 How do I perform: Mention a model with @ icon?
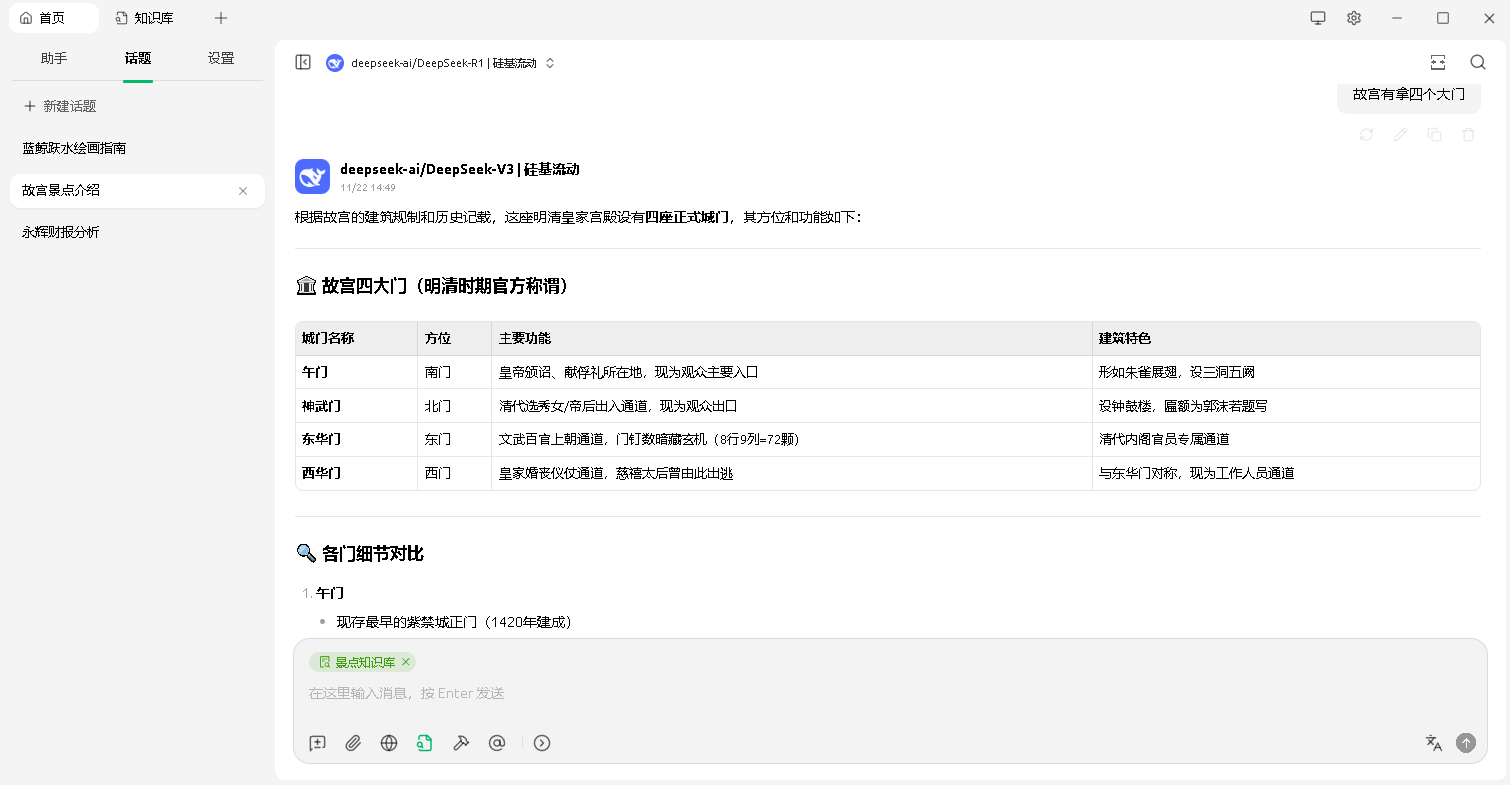tap(497, 743)
